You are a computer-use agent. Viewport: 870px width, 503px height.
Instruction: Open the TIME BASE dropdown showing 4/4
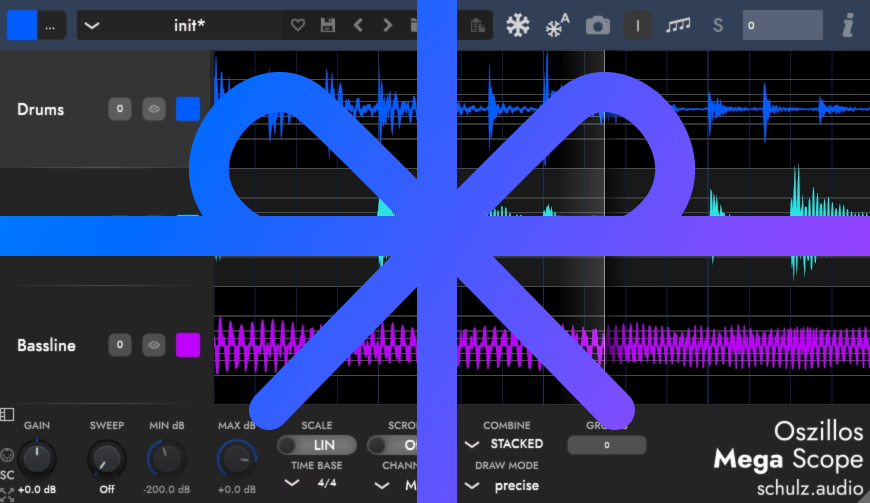313,483
